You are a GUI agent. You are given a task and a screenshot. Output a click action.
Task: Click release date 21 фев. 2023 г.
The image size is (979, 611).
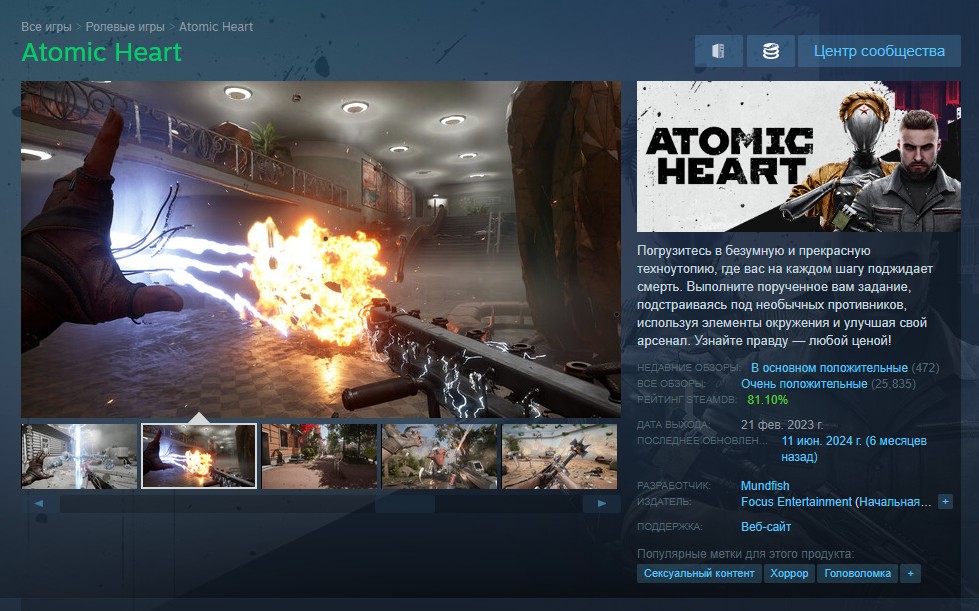782,424
